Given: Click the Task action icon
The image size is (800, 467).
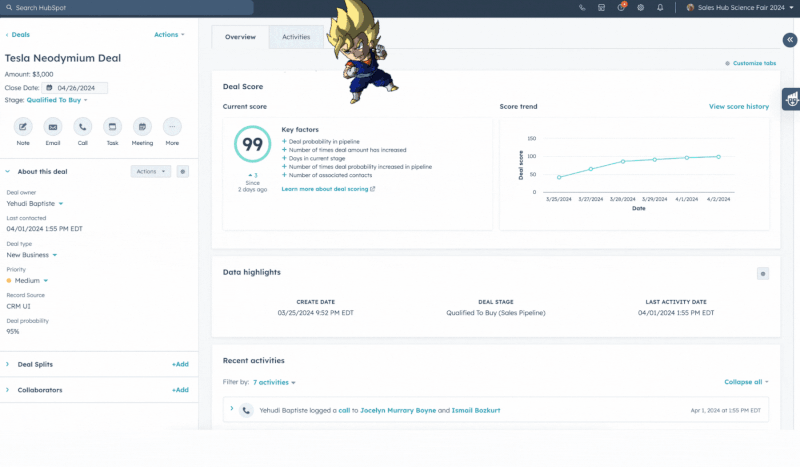Looking at the screenshot, I should [x=113, y=127].
